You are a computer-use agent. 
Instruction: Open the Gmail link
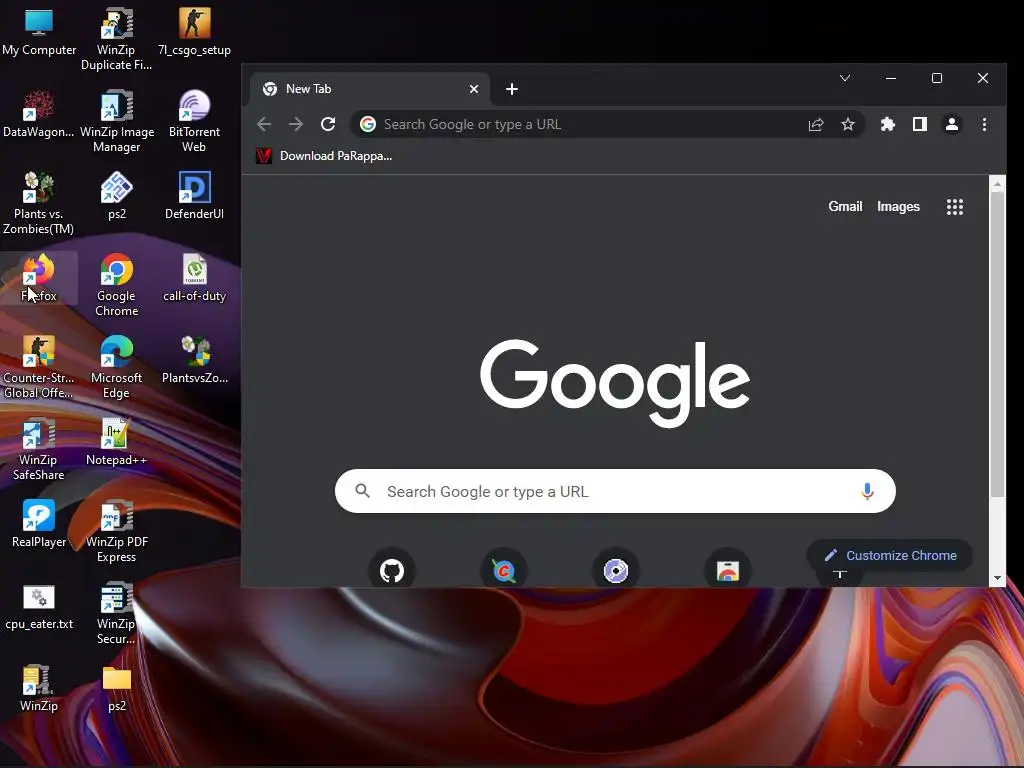(845, 206)
